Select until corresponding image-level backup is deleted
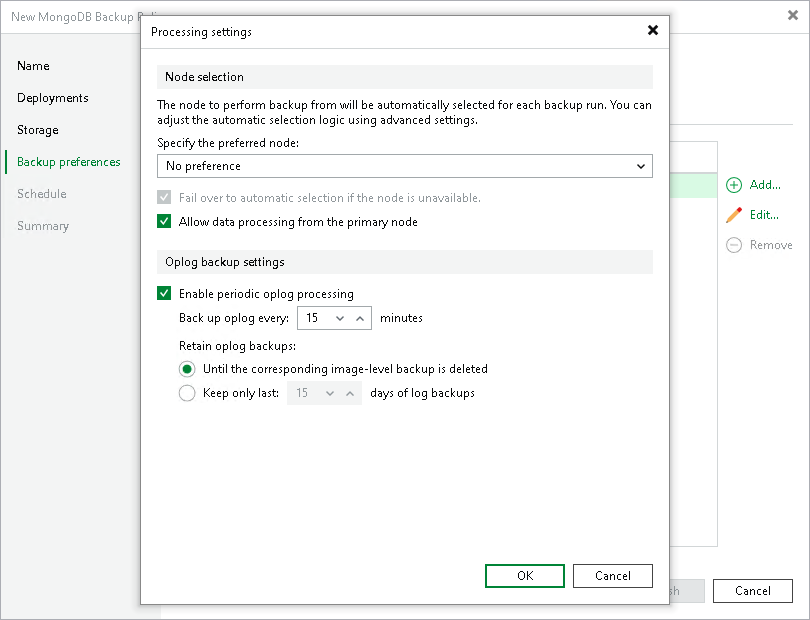 click(187, 369)
